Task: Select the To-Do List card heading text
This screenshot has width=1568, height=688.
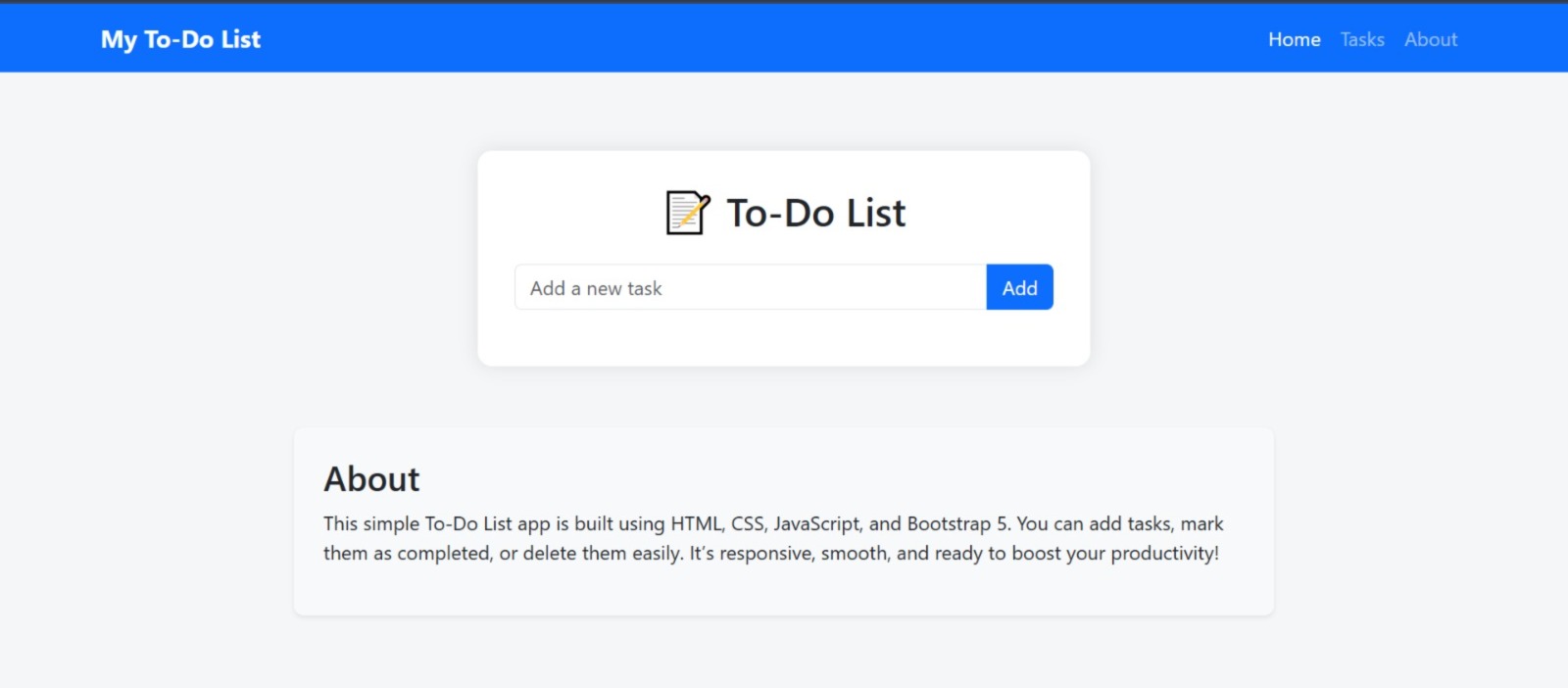Action: click(815, 213)
